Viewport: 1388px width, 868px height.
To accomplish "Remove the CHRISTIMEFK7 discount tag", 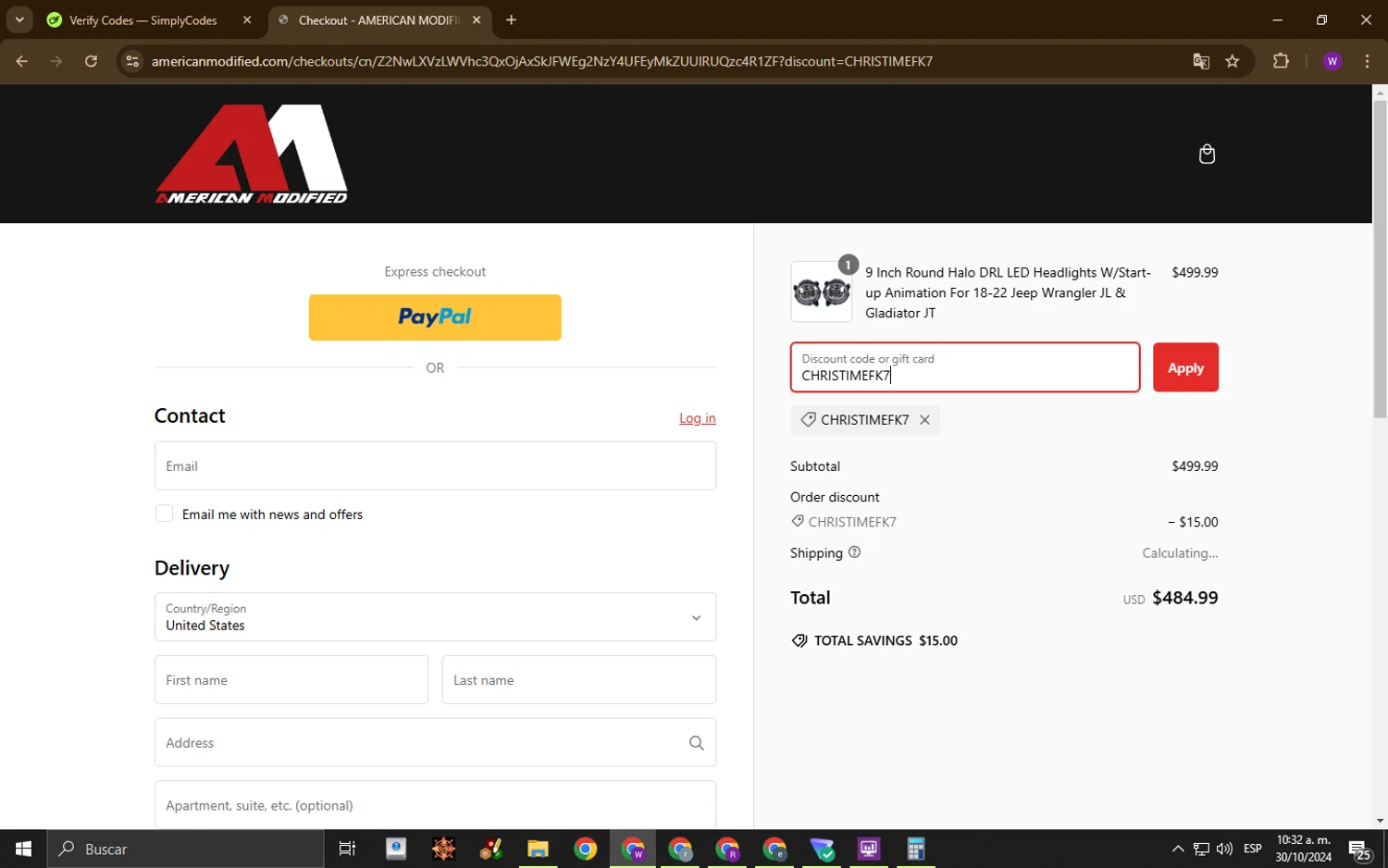I will tap(924, 420).
